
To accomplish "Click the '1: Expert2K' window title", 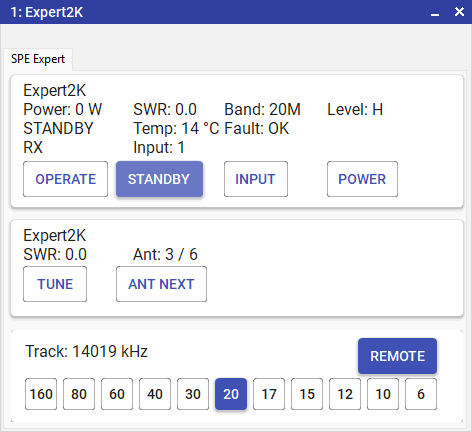I will pyautogui.click(x=47, y=12).
